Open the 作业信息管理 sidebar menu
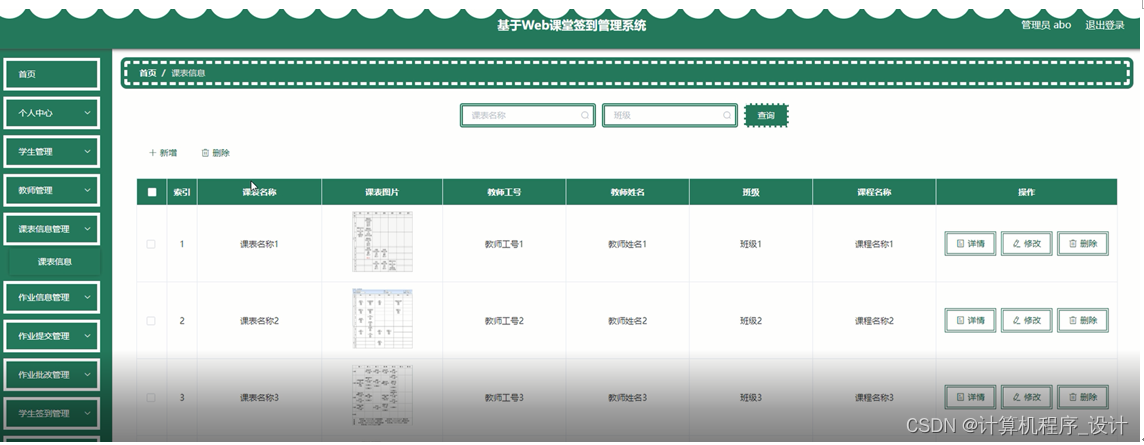Screen dimensions: 1144x445 point(51,298)
